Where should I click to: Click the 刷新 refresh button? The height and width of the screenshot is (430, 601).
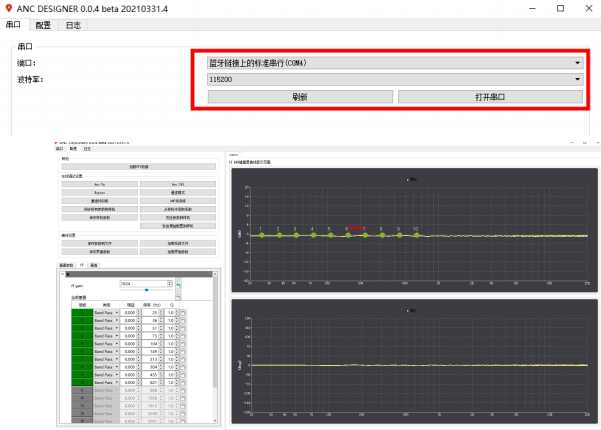click(x=300, y=97)
